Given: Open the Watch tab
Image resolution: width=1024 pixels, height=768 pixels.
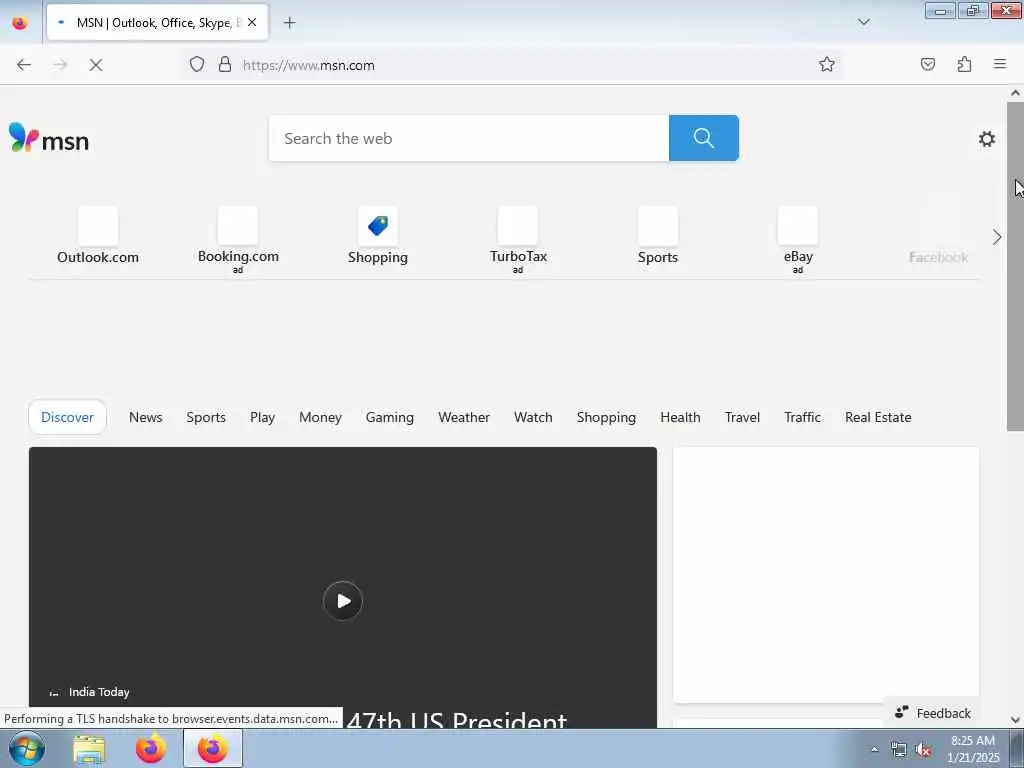Looking at the screenshot, I should point(533,417).
